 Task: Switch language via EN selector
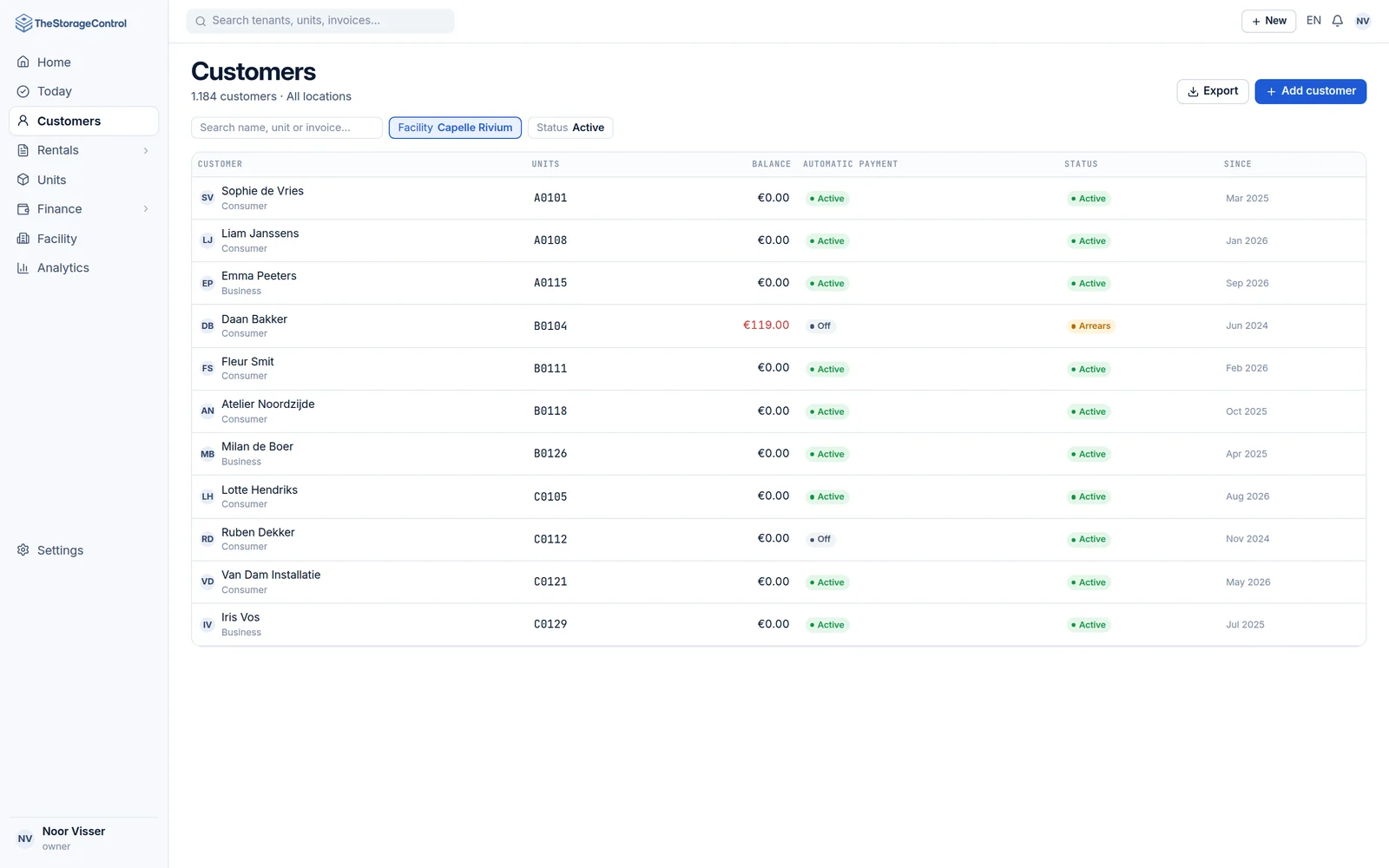point(1313,21)
